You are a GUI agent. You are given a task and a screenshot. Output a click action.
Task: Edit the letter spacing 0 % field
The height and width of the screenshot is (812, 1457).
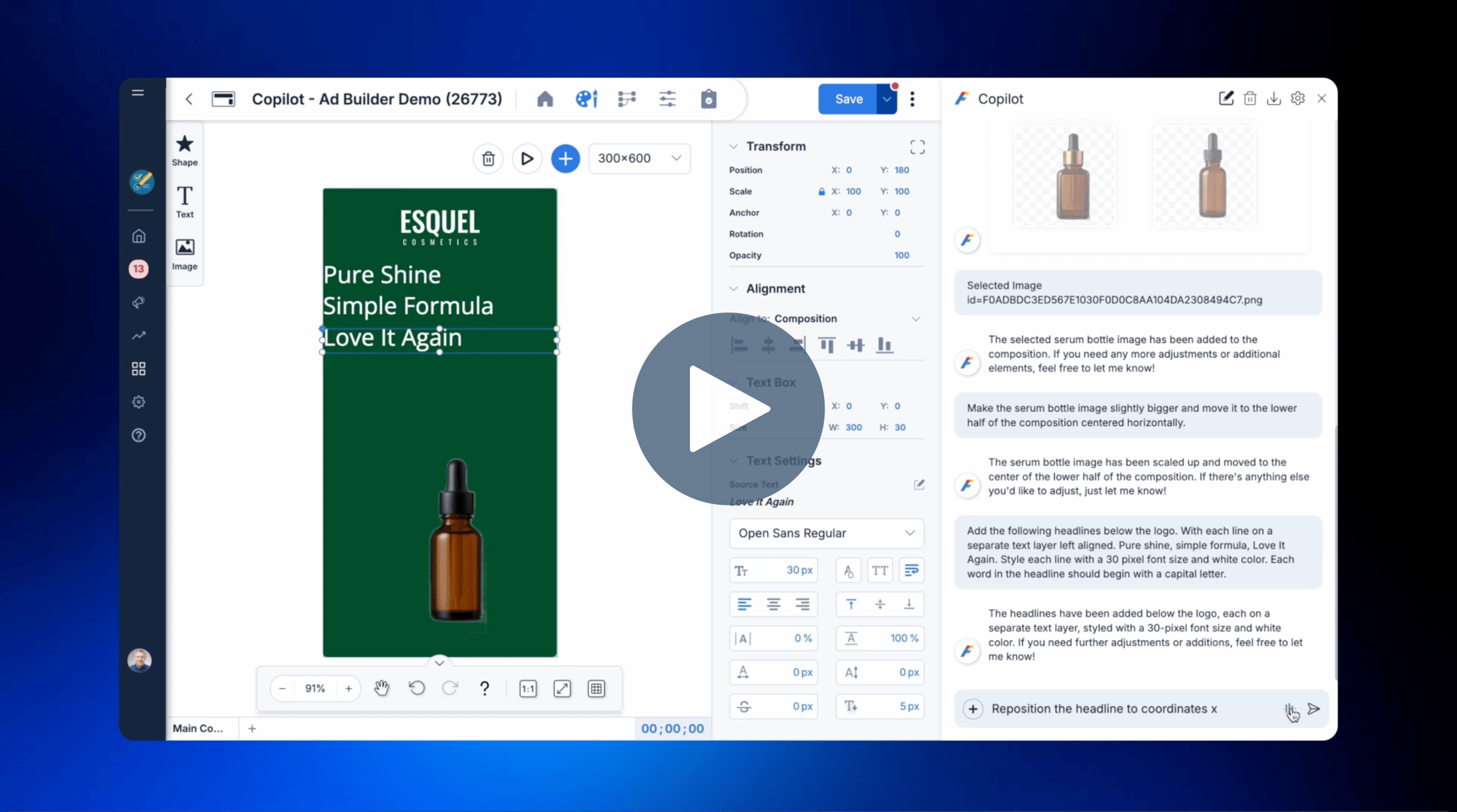click(773, 639)
